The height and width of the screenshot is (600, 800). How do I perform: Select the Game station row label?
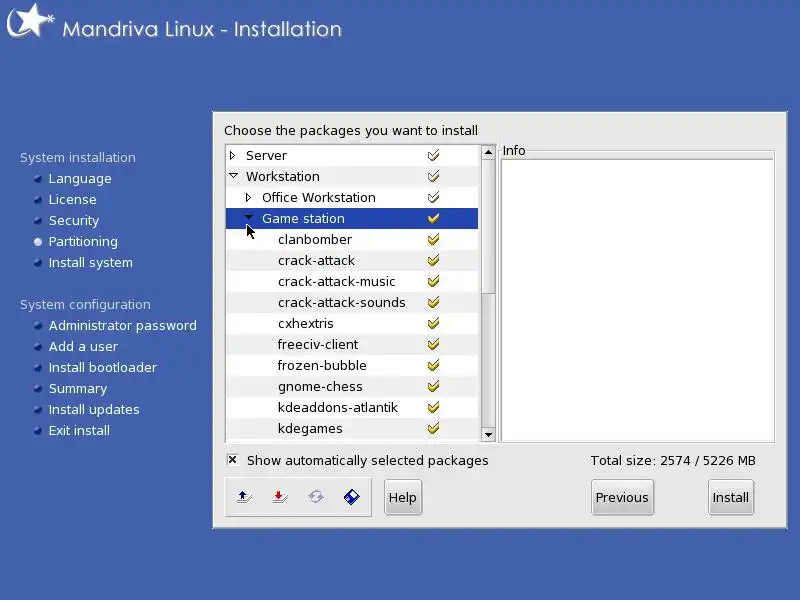(303, 218)
